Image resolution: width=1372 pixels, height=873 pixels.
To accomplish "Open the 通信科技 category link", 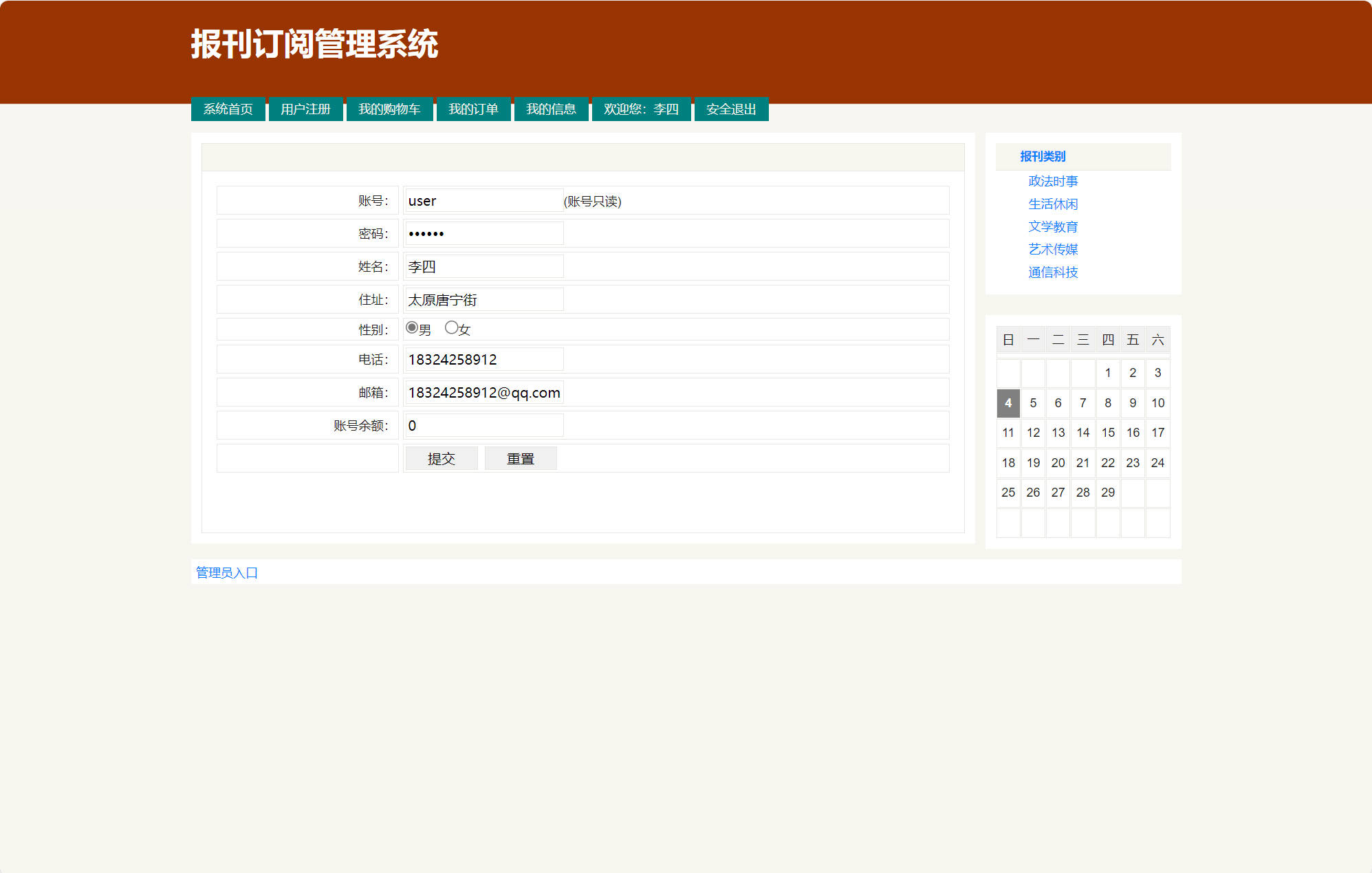I will [x=1052, y=272].
